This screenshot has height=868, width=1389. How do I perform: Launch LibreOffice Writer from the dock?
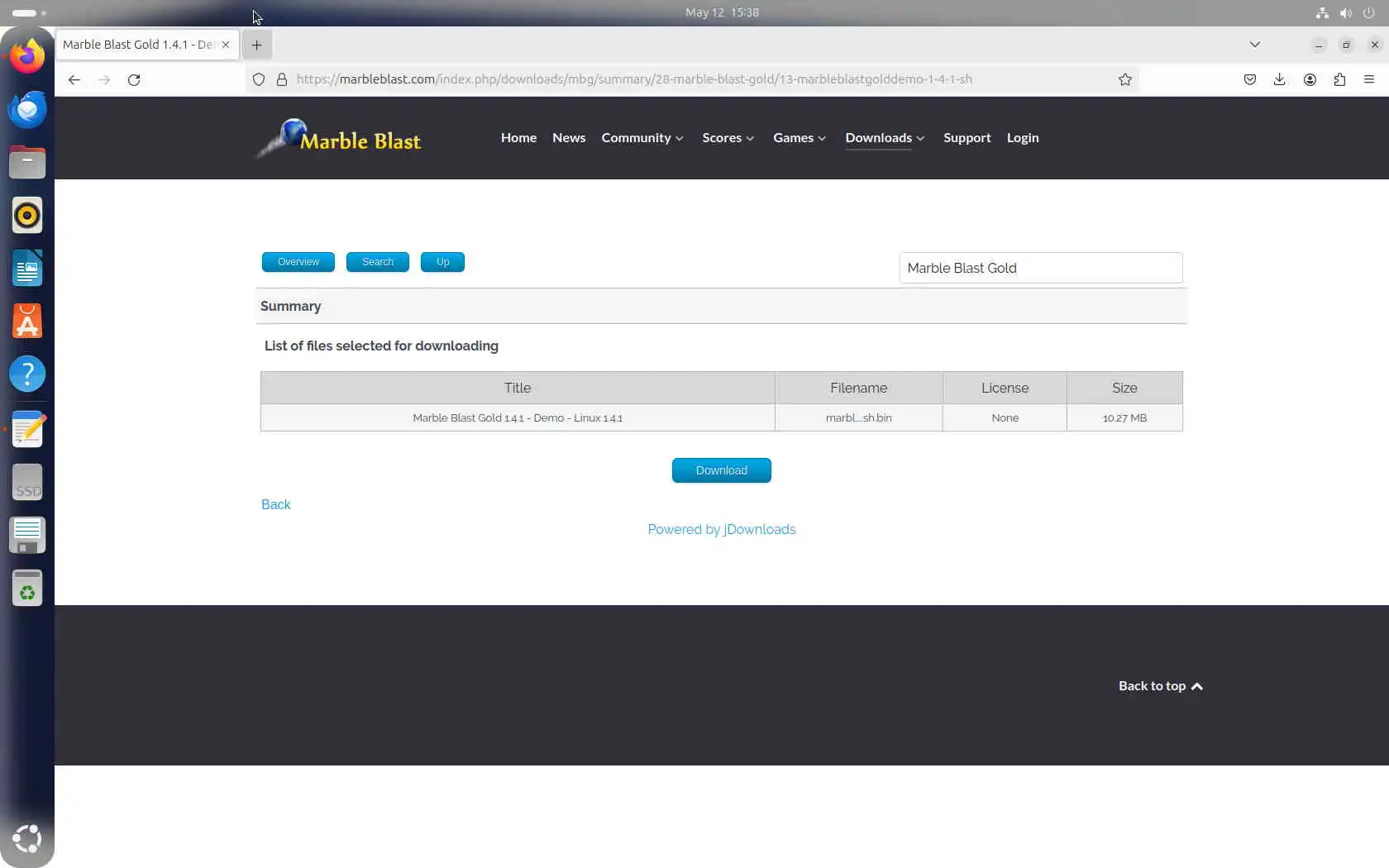tap(27, 268)
